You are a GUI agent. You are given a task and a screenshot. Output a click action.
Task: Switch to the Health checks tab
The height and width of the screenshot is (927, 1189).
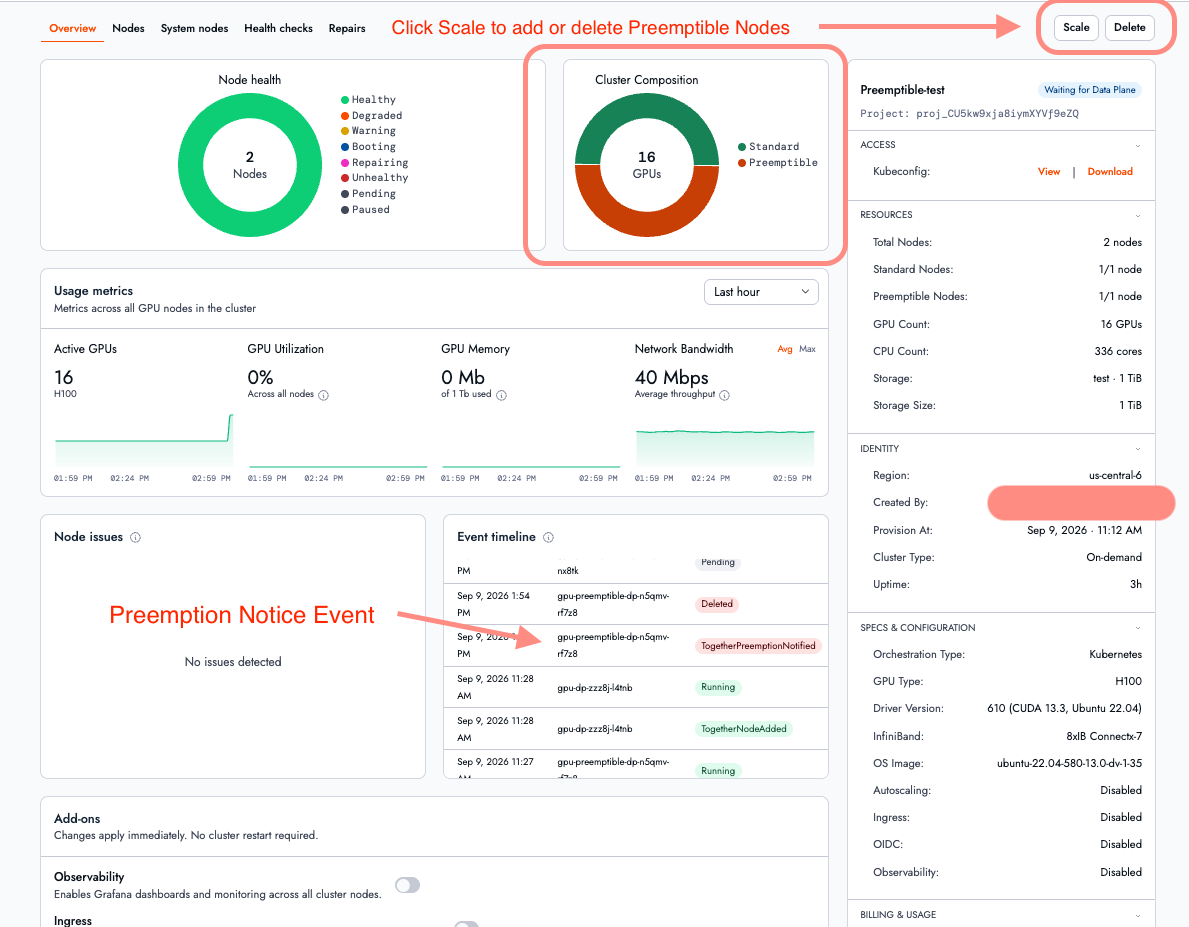278,28
